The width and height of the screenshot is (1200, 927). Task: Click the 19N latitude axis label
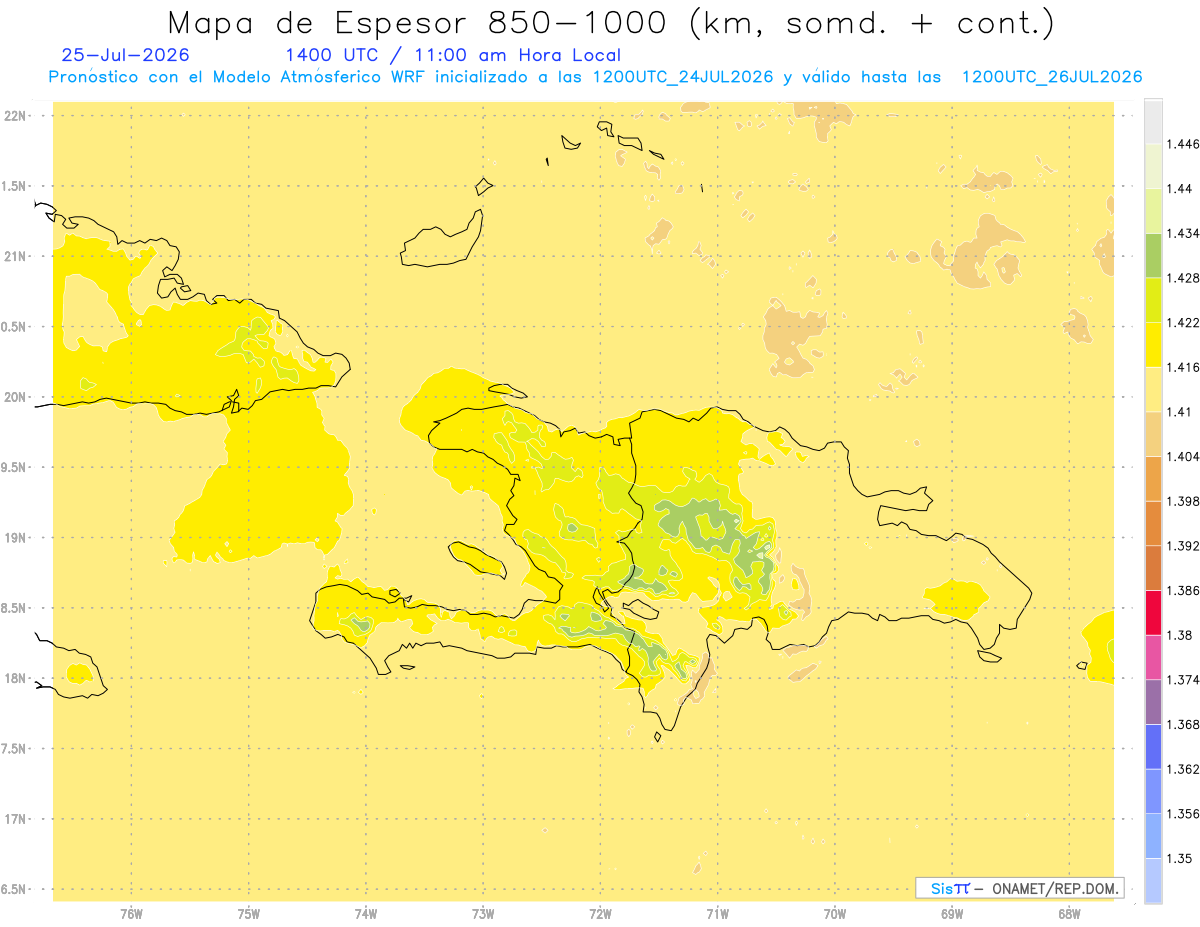coord(16,537)
